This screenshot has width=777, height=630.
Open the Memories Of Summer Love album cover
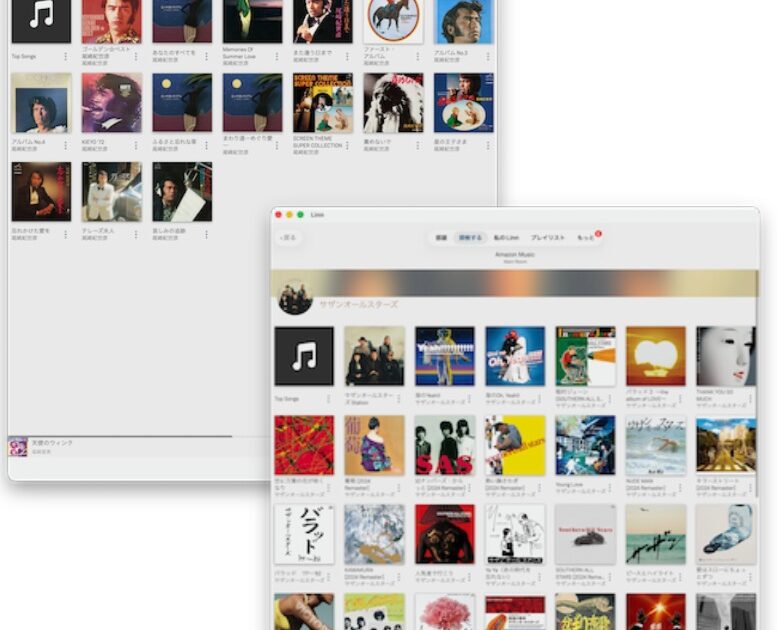click(x=252, y=20)
